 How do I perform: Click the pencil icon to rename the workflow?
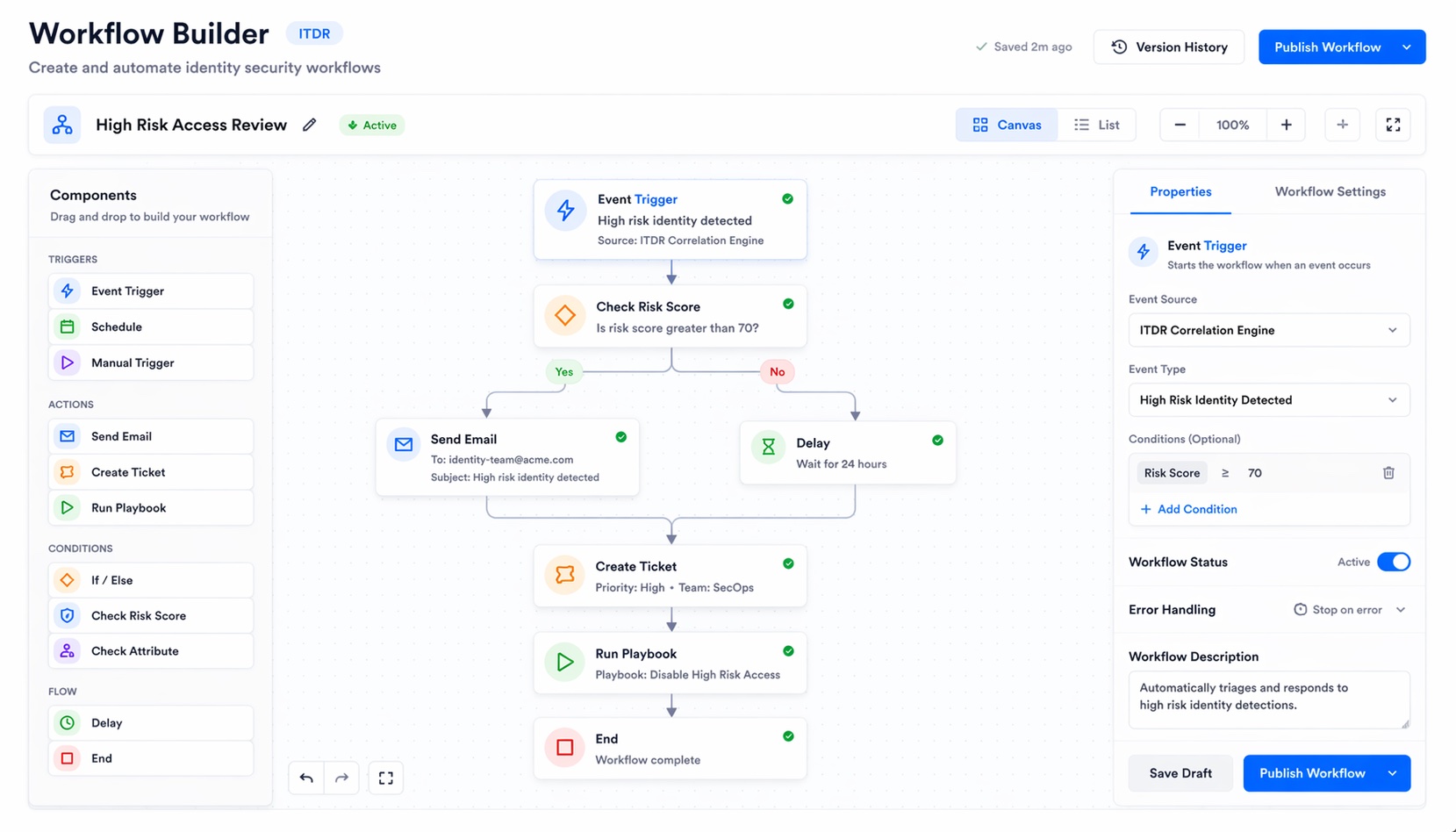(x=309, y=125)
